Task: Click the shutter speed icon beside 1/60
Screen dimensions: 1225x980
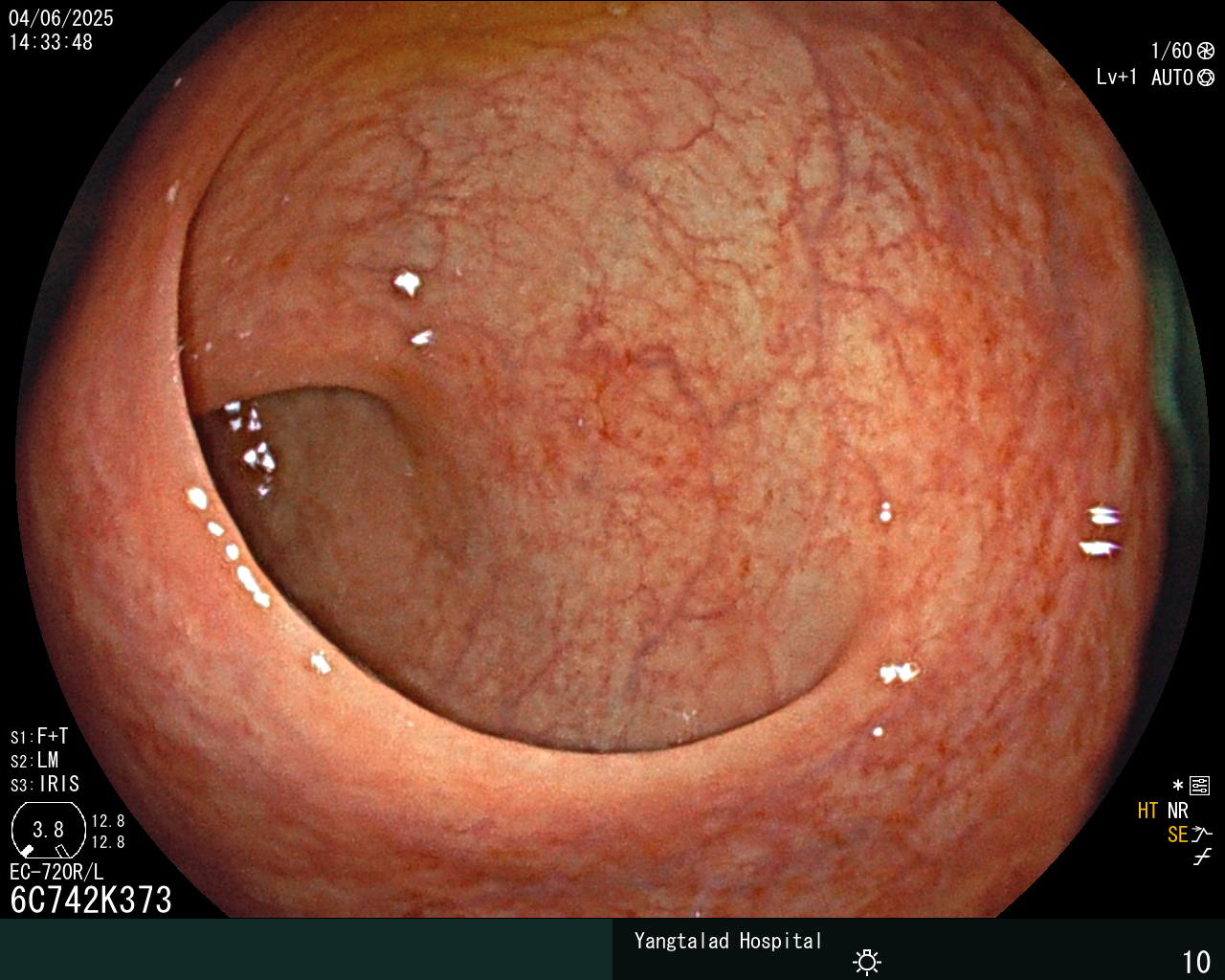Action: click(1206, 51)
